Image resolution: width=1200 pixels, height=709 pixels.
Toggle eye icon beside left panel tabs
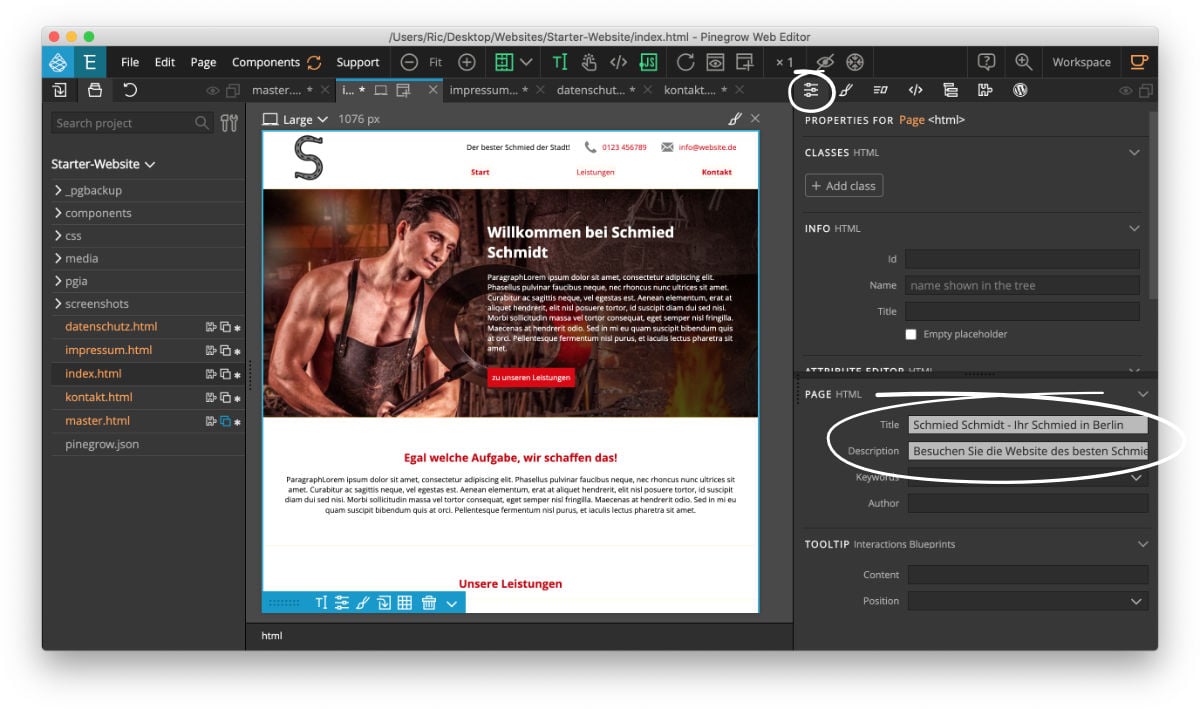point(213,91)
